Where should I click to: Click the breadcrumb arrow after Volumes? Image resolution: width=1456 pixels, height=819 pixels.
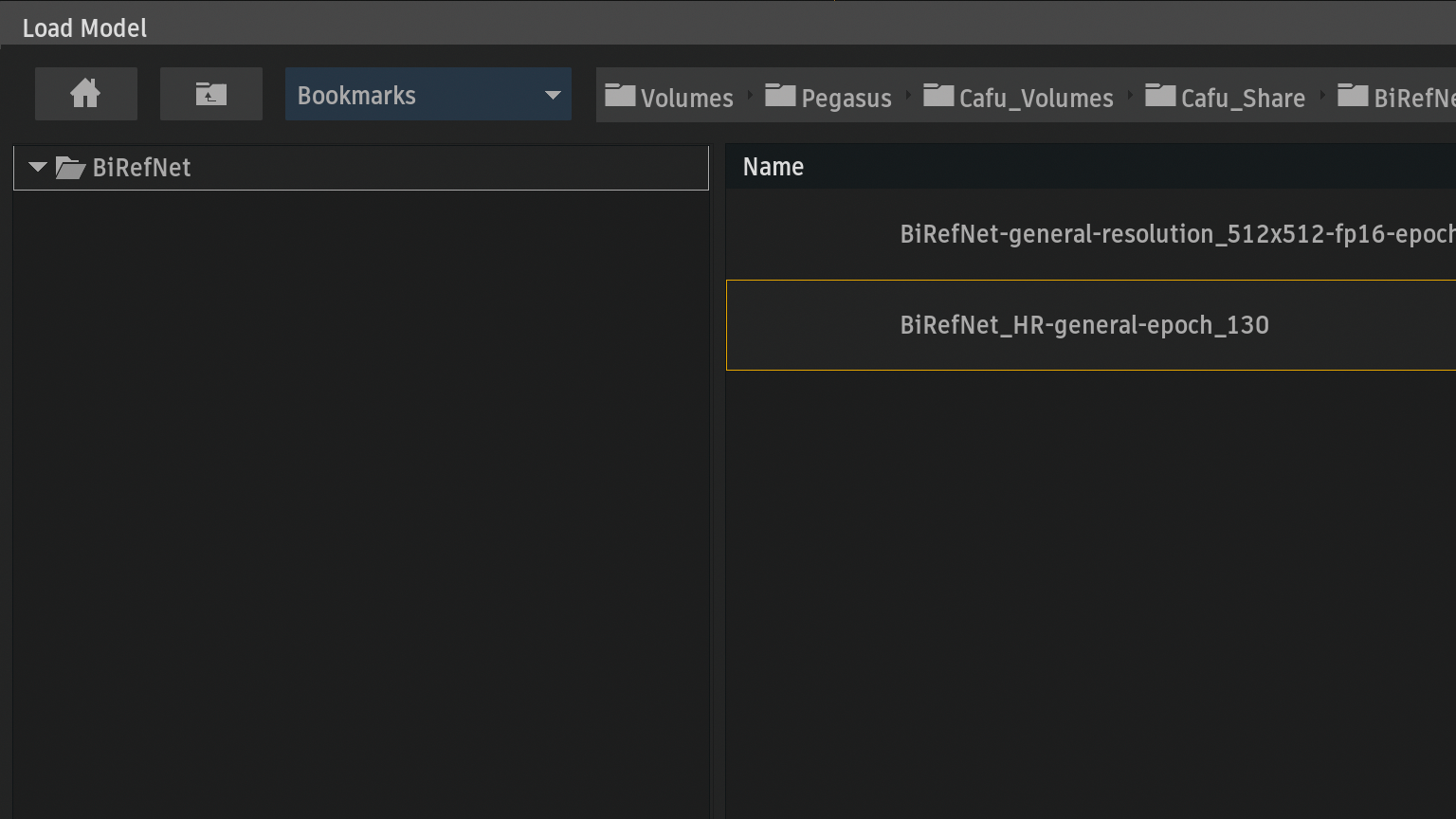750,96
